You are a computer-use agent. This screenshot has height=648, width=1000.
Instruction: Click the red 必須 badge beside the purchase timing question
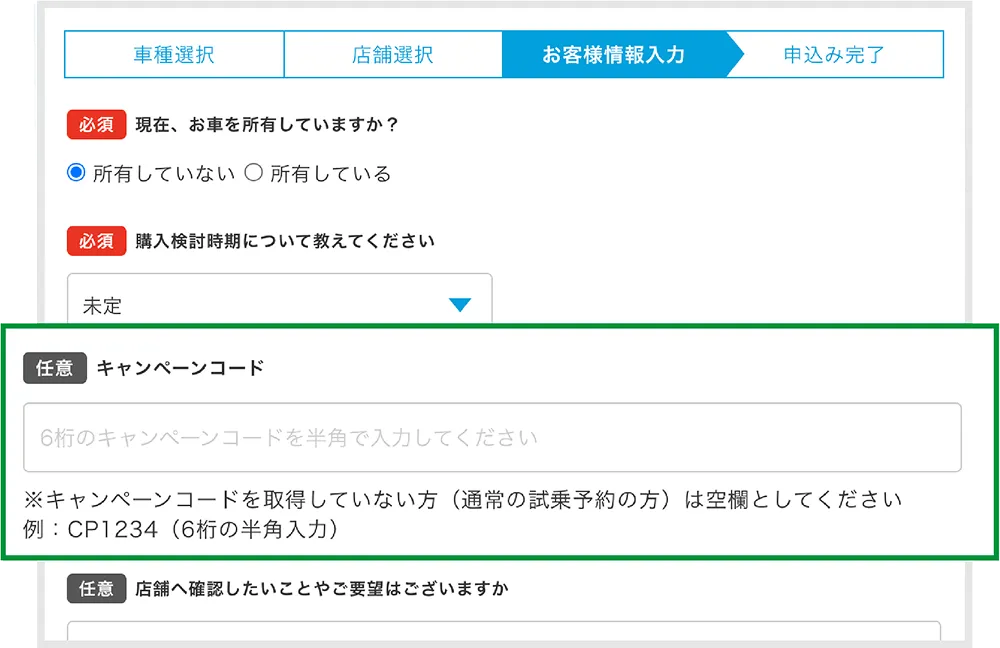tap(96, 241)
